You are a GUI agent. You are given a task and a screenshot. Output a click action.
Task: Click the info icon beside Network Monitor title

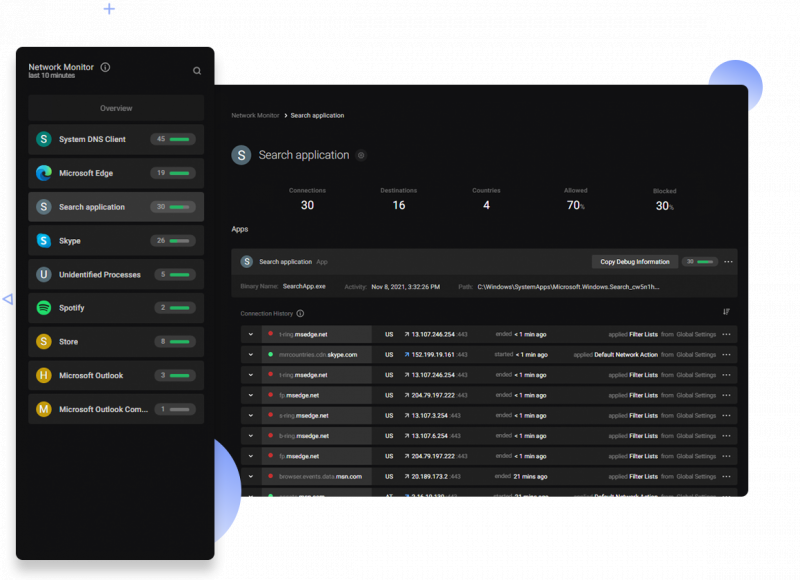point(105,67)
